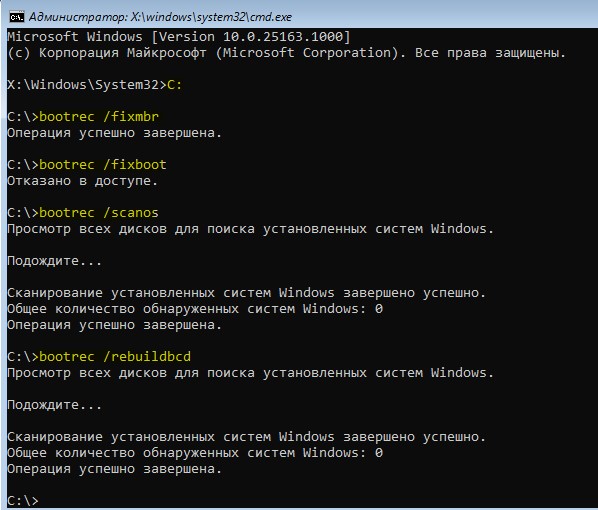Screen dimensions: 598x510
Task: Click the first 'Подождите...' line
Action: coord(55,261)
